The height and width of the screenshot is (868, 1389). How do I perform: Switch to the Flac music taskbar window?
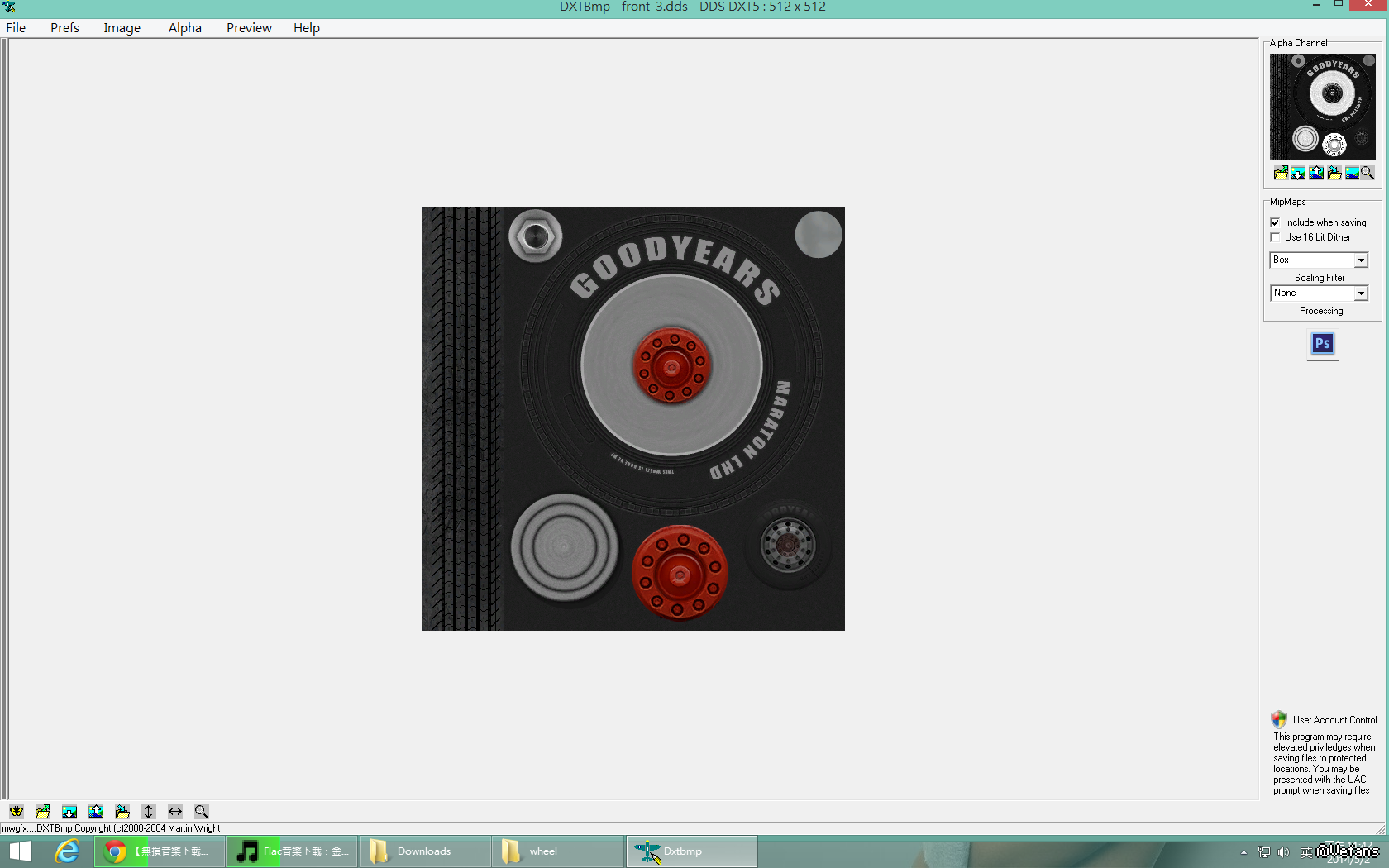(x=292, y=851)
